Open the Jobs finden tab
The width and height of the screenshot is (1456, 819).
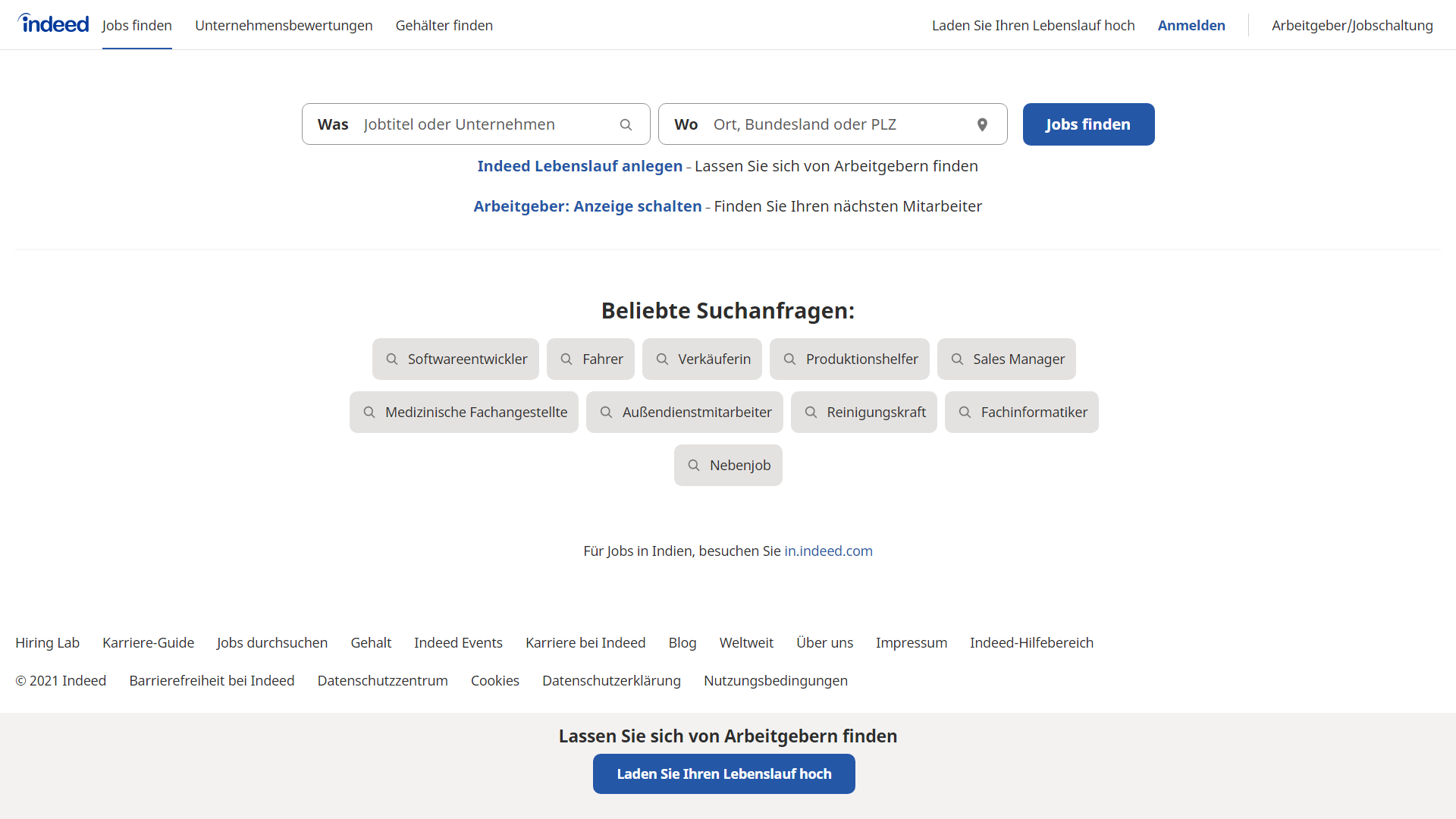coord(137,25)
